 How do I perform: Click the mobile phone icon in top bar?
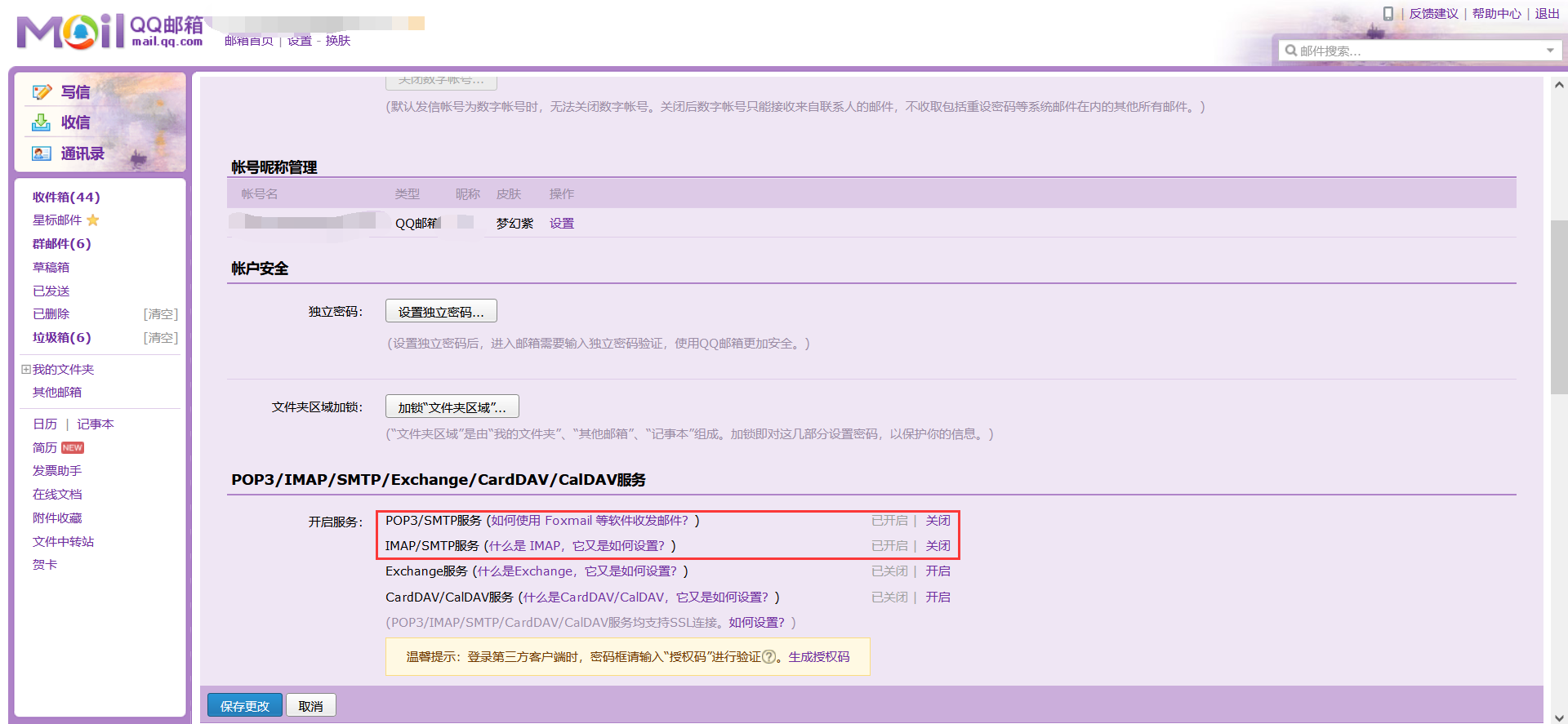pos(1388,14)
